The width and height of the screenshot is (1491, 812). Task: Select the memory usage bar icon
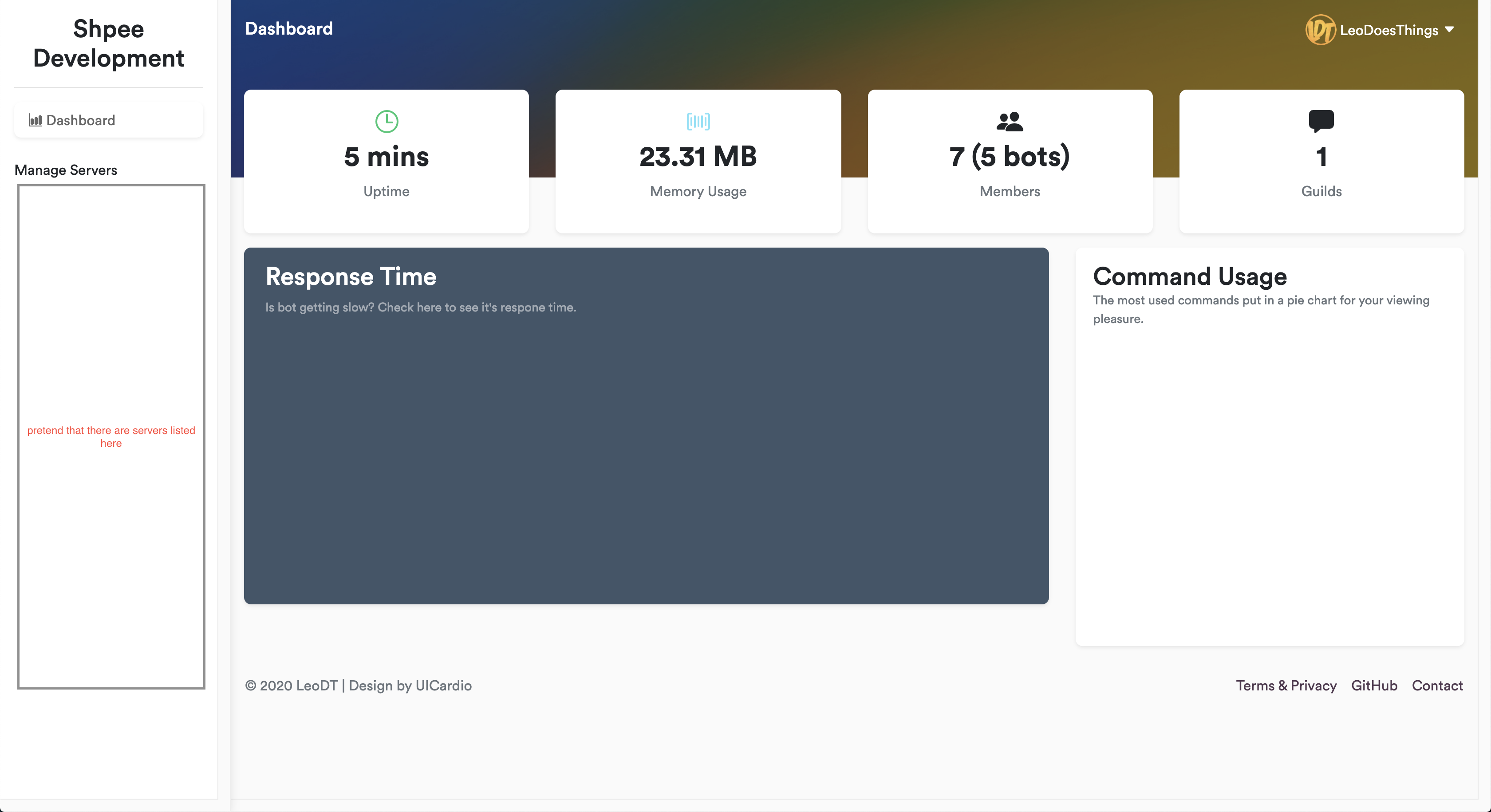coord(698,122)
